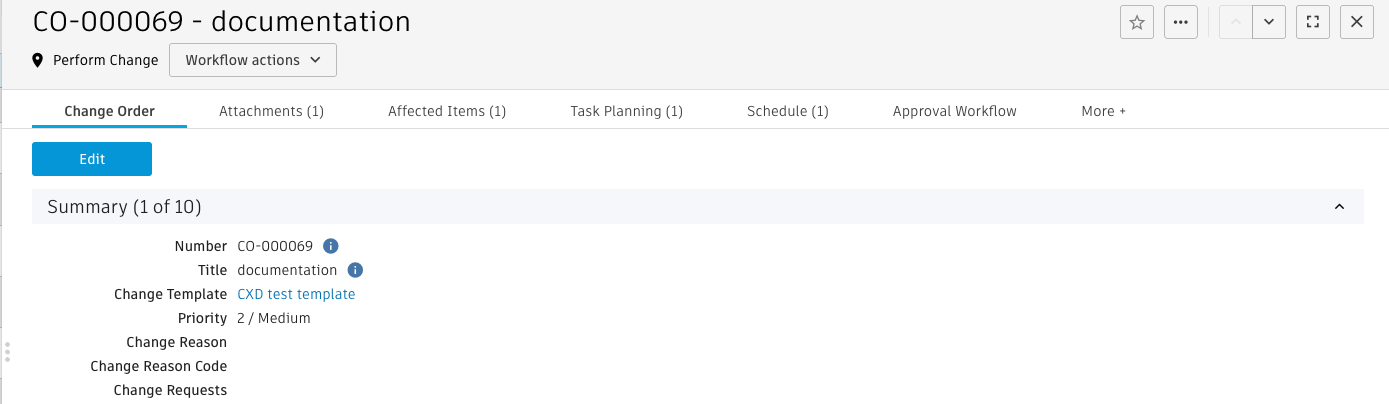1389x404 pixels.
Task: Open the CXD test template link
Action: 296,294
